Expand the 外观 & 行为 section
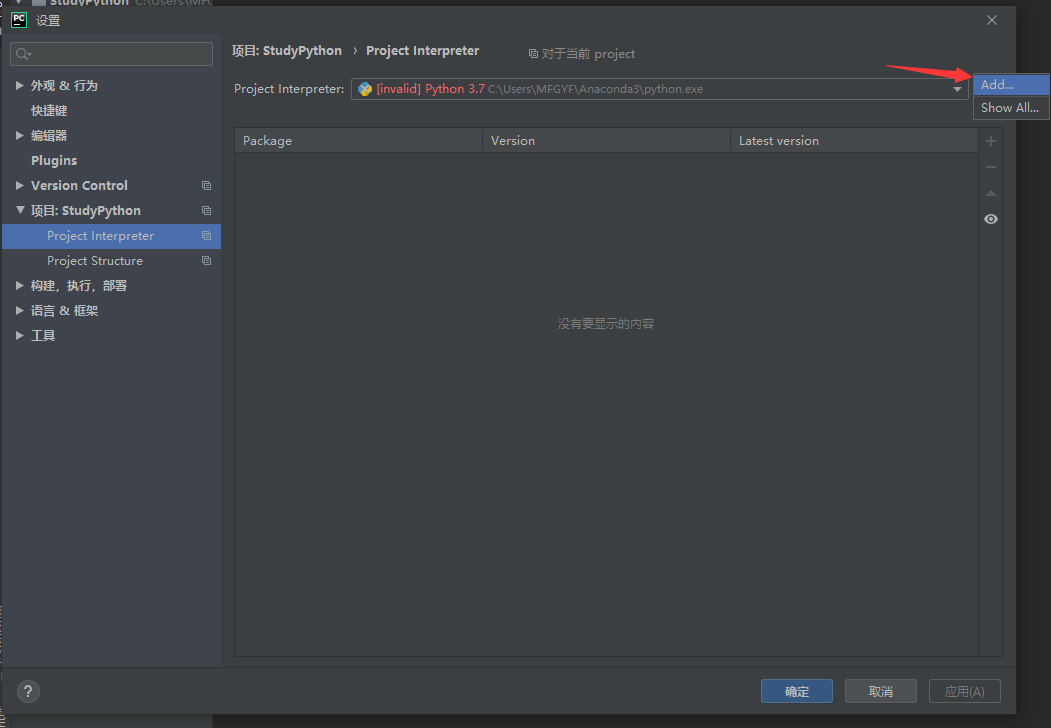The image size is (1051, 728). click(x=19, y=86)
